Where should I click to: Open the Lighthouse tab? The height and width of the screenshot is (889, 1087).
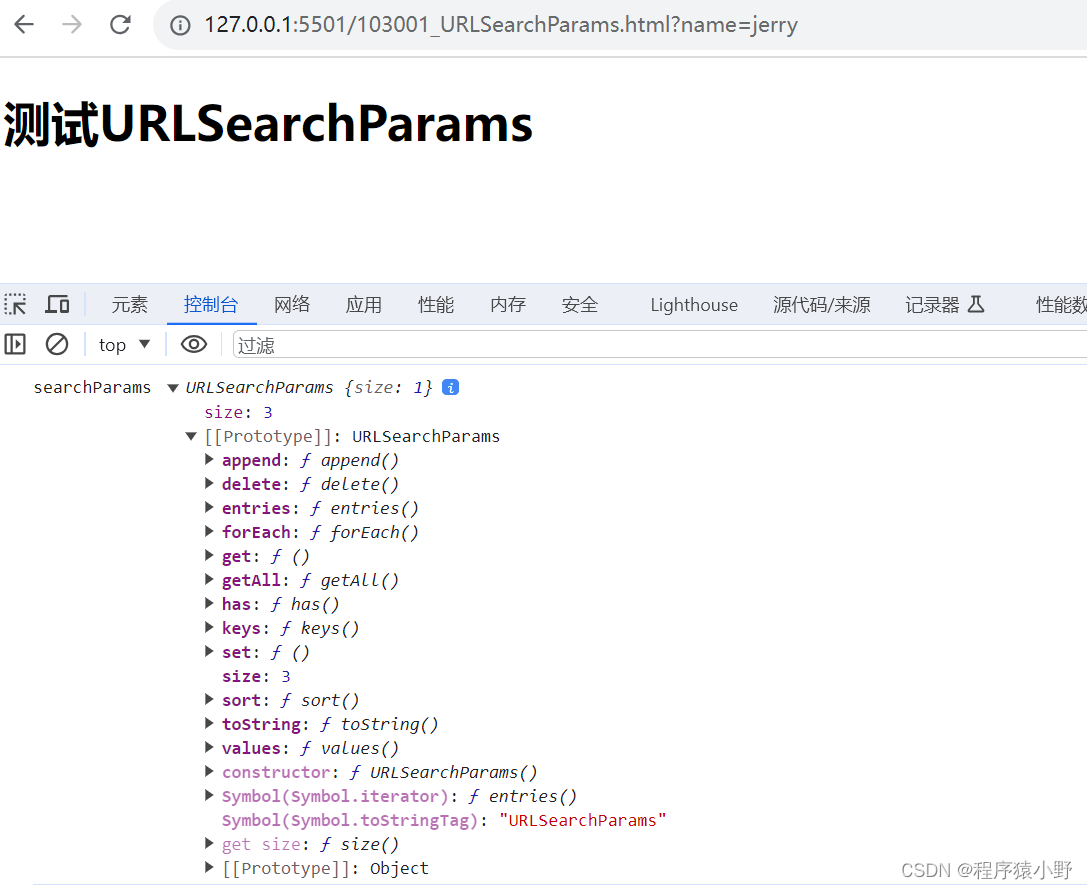pos(694,305)
